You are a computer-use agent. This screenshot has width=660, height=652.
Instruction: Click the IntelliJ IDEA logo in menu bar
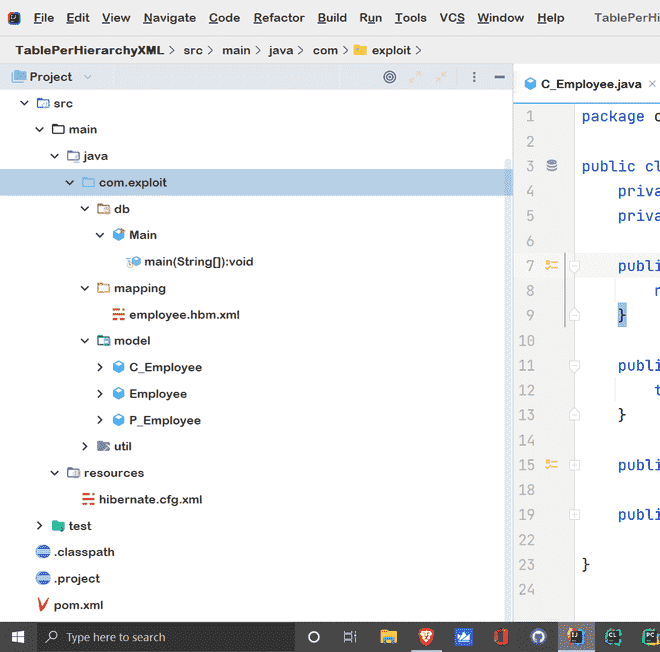(14, 18)
